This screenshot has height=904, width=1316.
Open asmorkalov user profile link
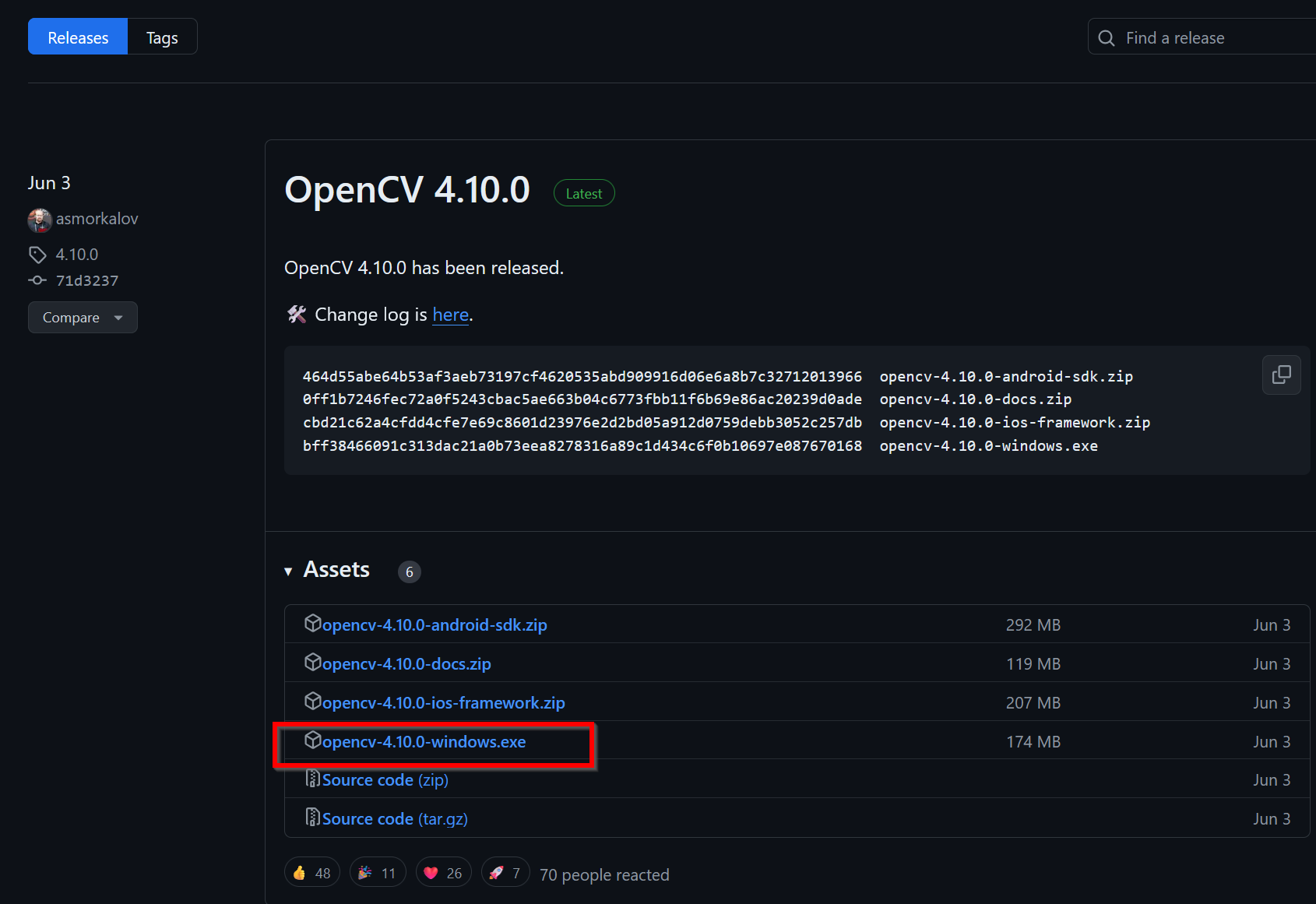point(97,219)
